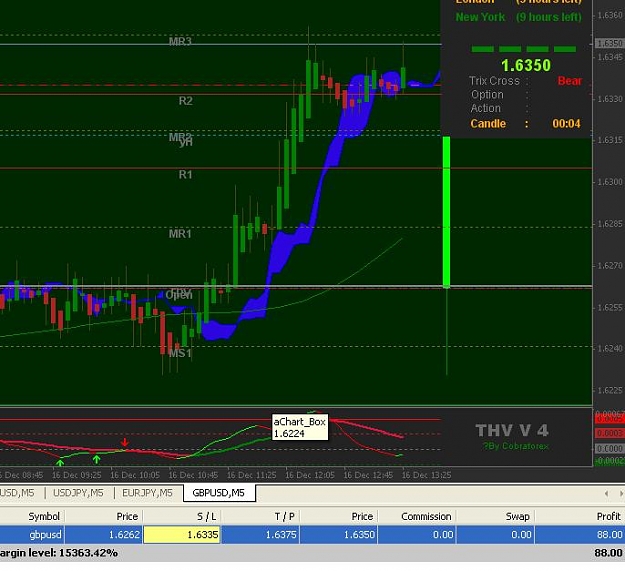Click the MS1 pivot level label
Image resolution: width=625 pixels, height=571 pixels.
(x=180, y=353)
